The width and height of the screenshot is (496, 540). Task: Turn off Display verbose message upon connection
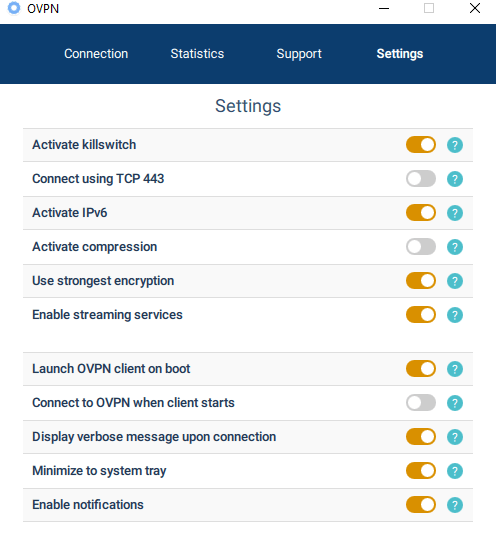(421, 437)
